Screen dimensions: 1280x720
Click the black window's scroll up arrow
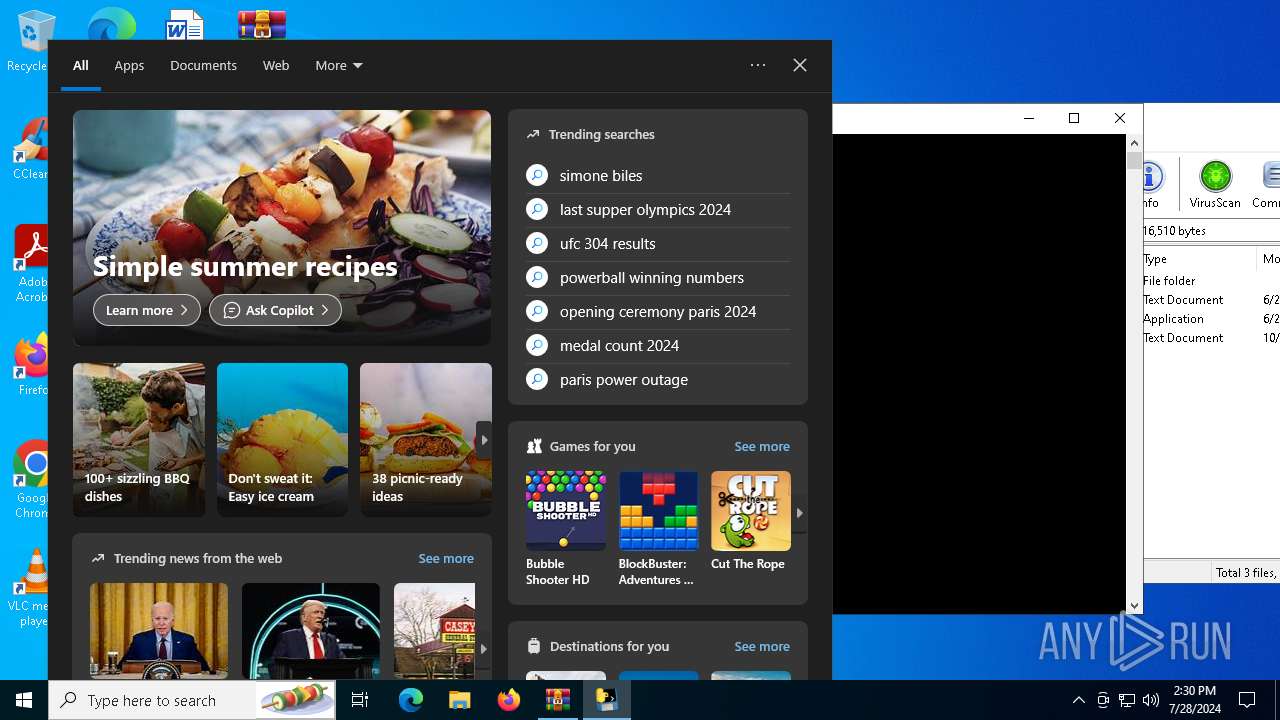point(1134,143)
